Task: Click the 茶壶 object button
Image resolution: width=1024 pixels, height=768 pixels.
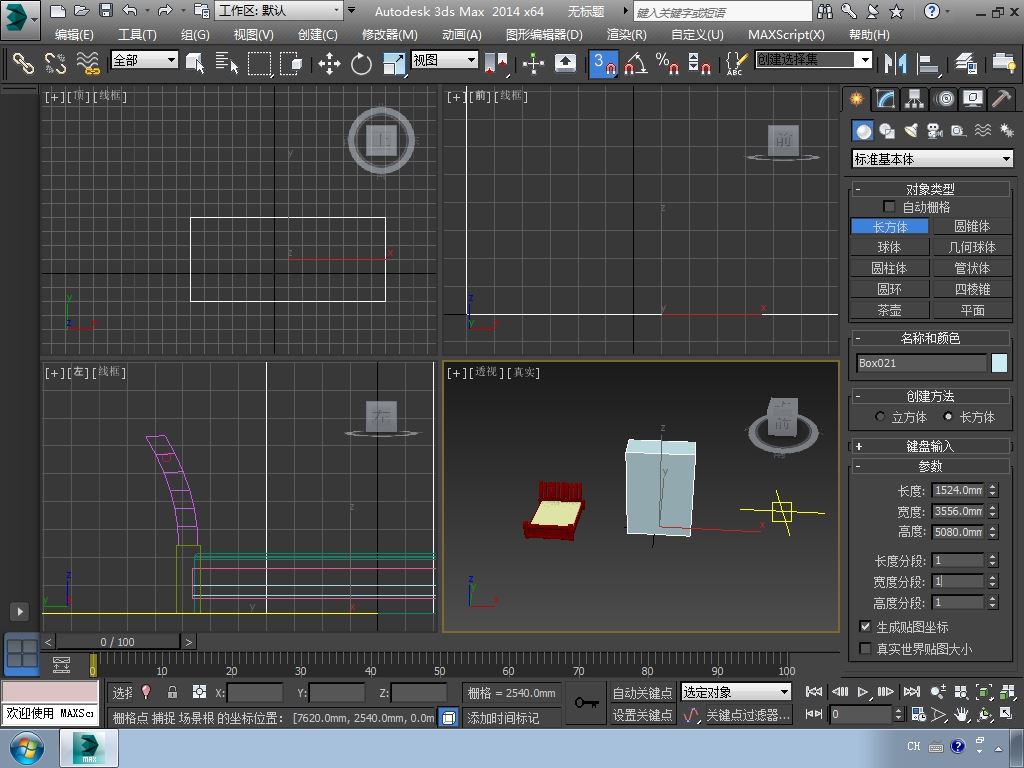Action: [889, 310]
